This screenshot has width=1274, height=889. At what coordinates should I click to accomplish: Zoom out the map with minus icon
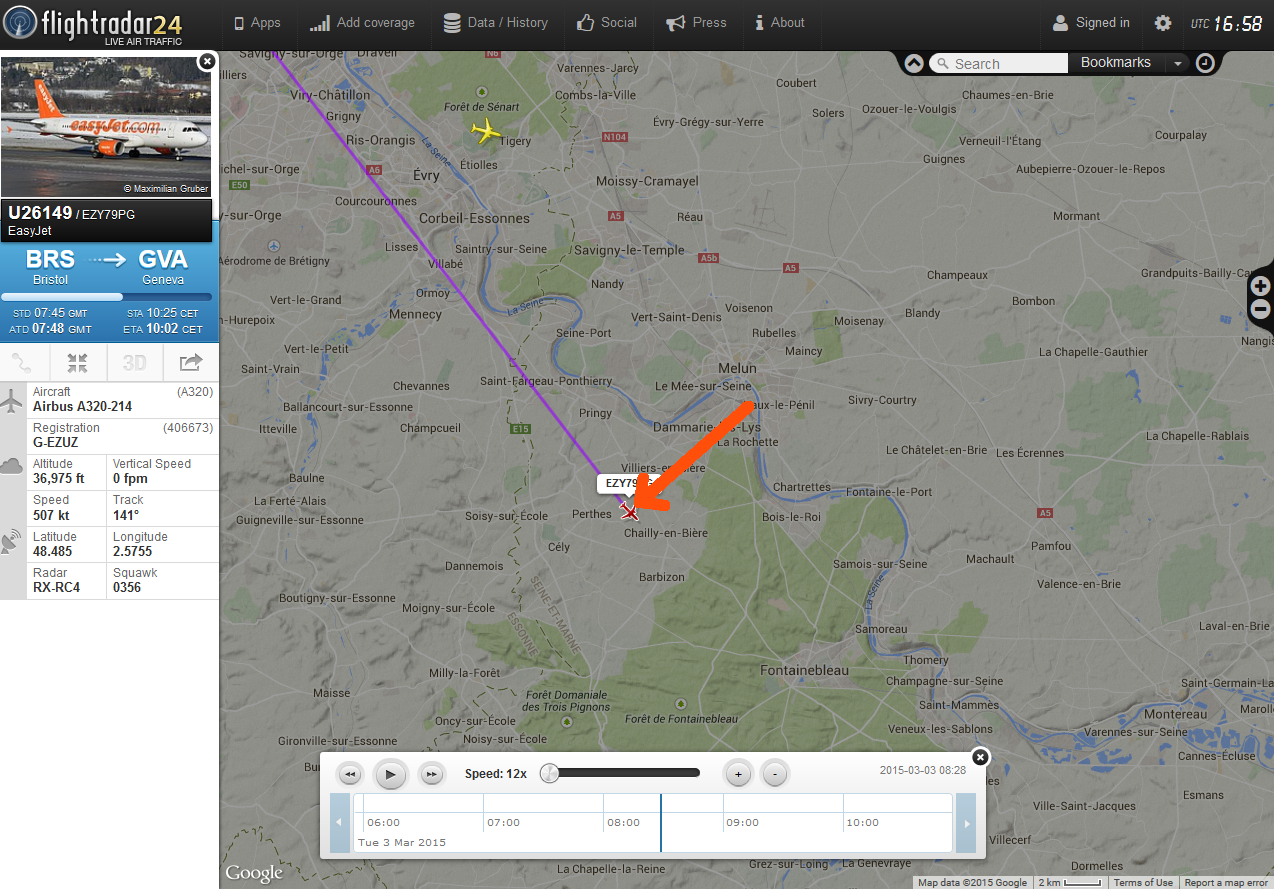click(x=1260, y=309)
